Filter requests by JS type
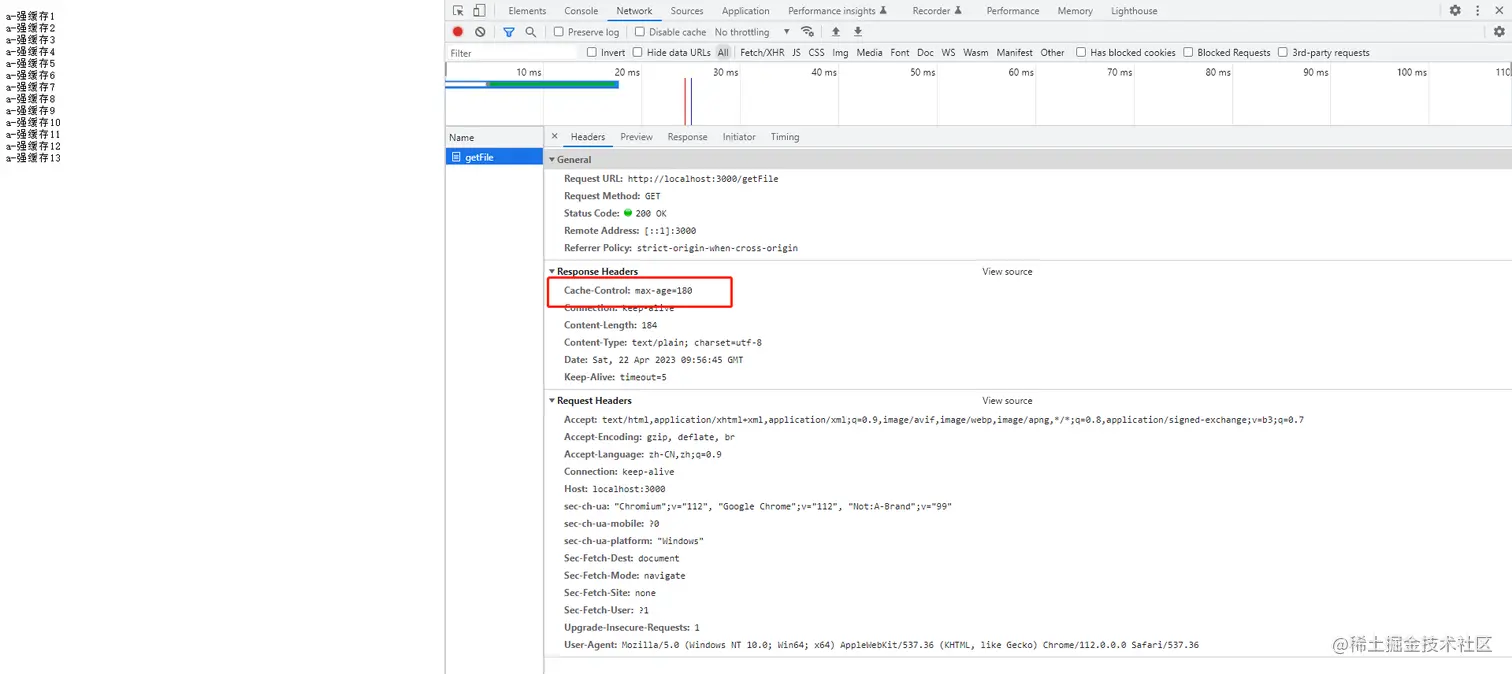 [x=796, y=52]
